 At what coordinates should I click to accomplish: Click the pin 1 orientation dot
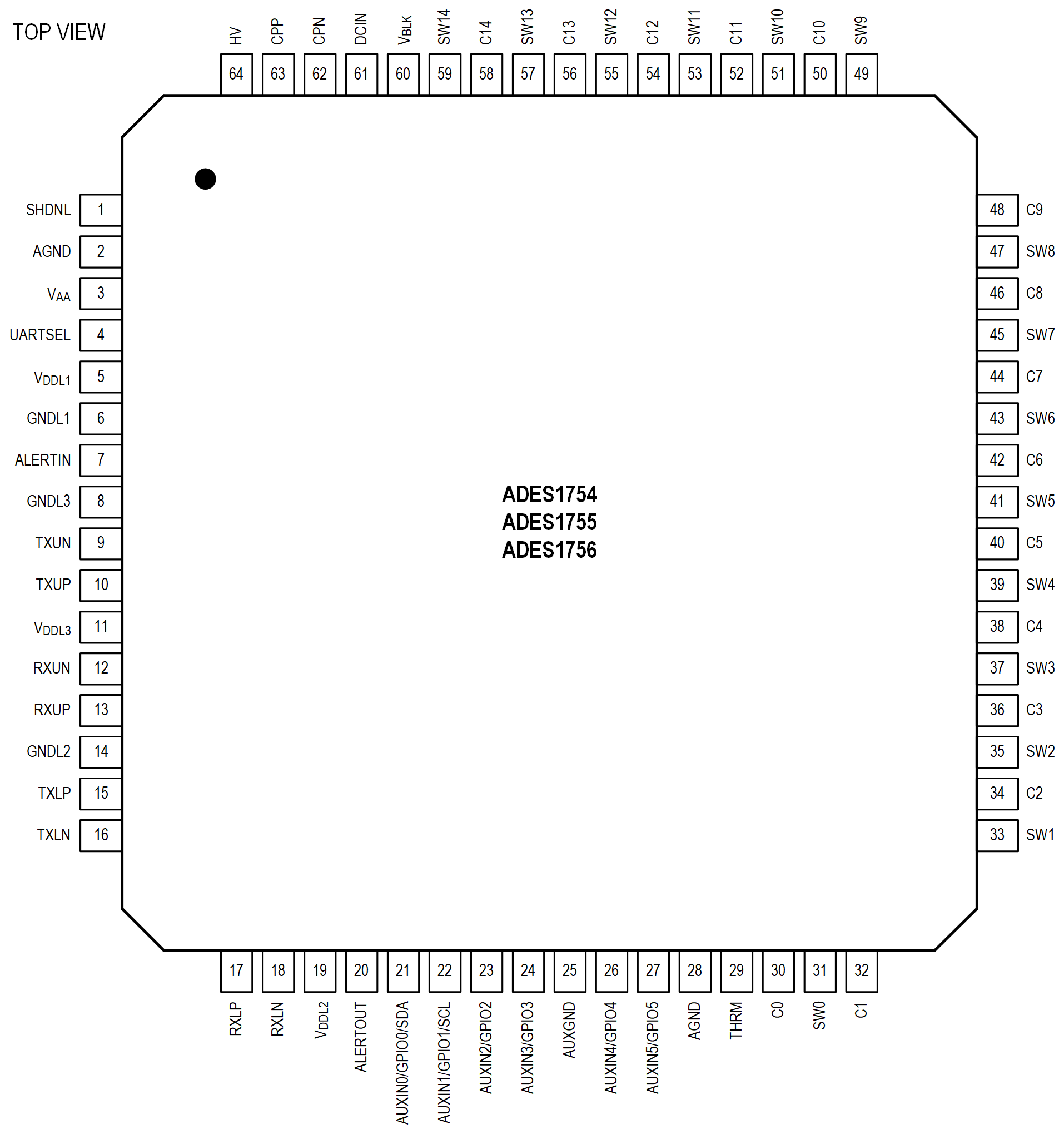(205, 179)
